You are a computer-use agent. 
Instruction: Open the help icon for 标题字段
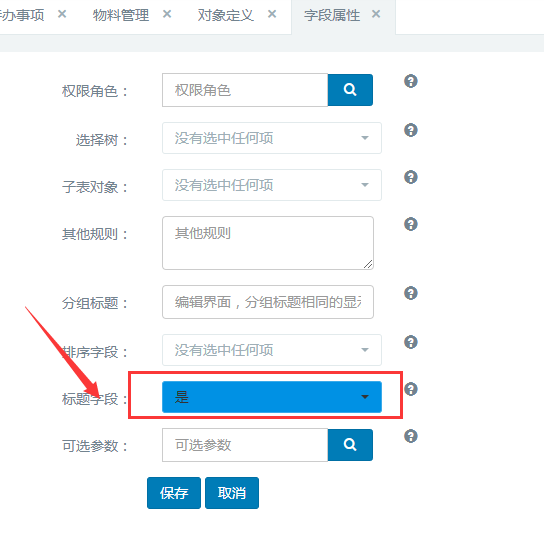[411, 389]
